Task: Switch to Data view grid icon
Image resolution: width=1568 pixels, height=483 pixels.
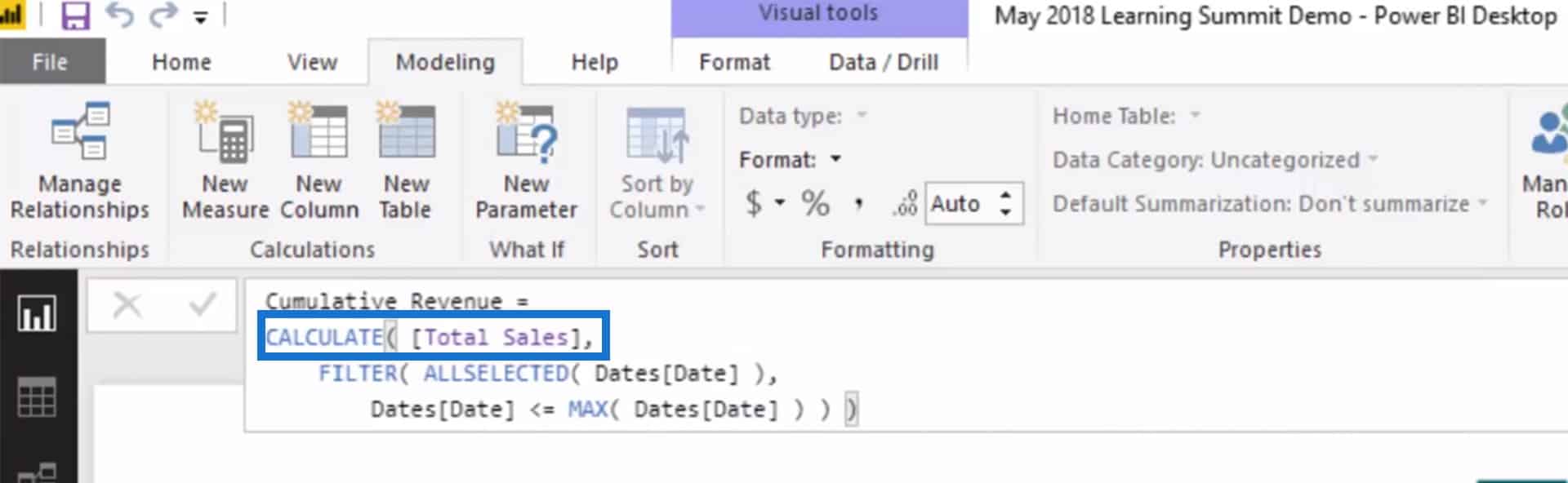Action: 37,397
